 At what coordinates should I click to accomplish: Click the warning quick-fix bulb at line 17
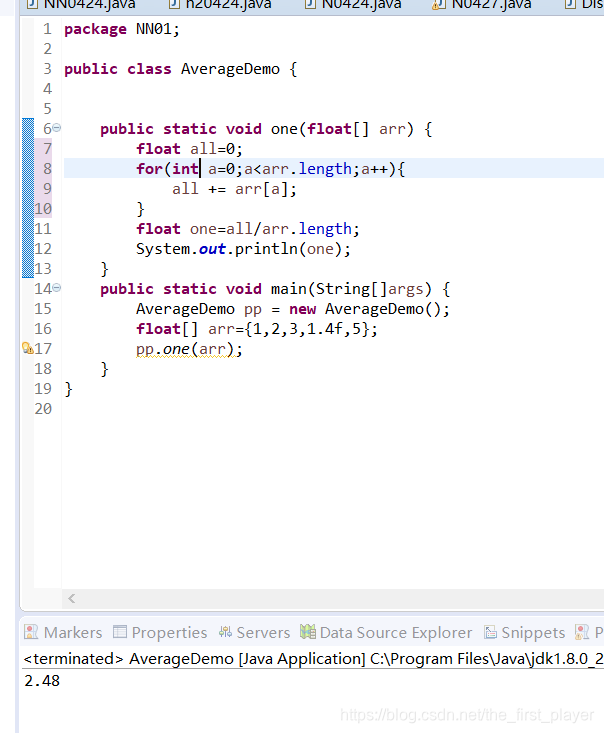(x=28, y=348)
